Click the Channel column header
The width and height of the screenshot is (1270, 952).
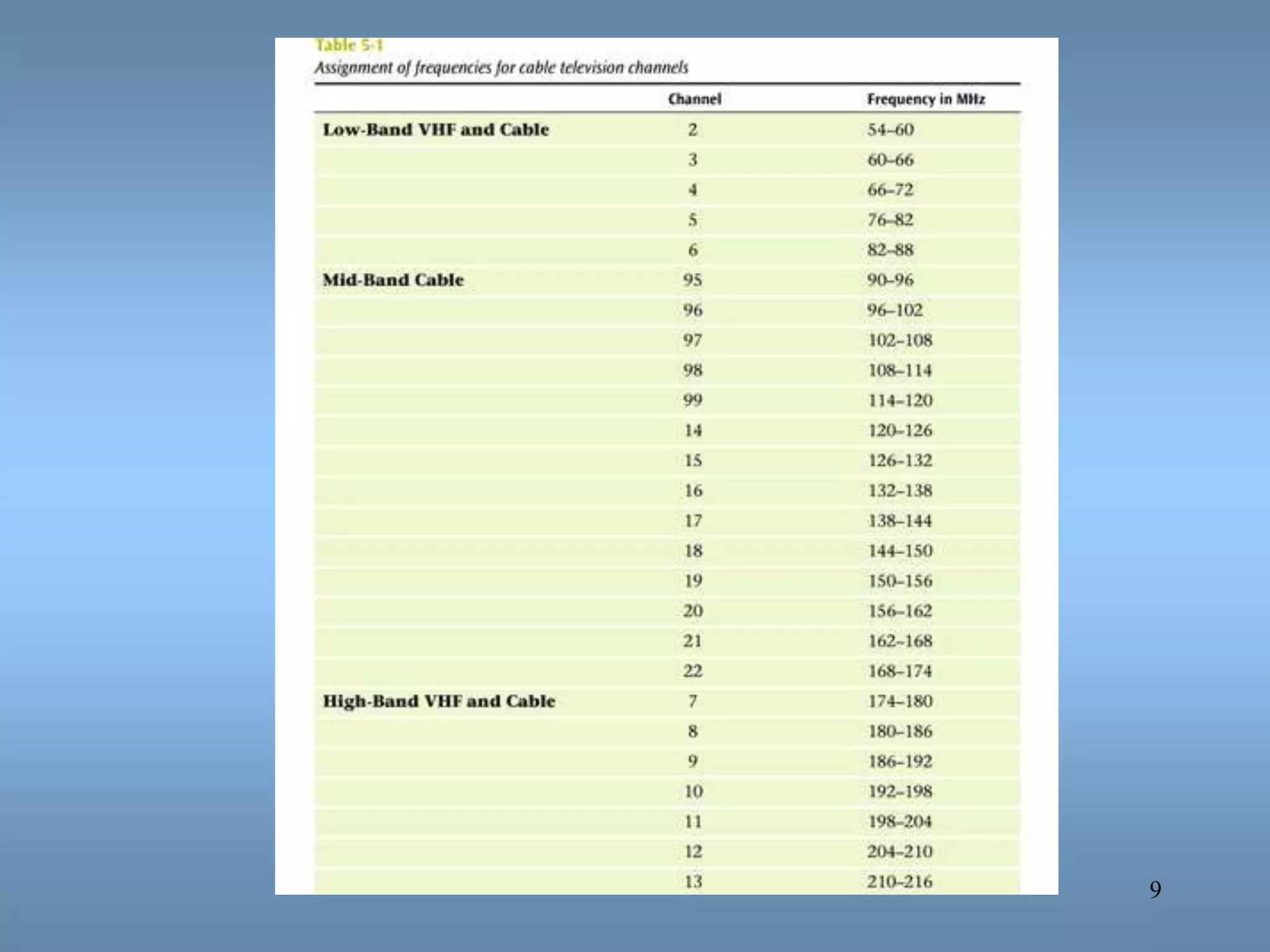695,99
